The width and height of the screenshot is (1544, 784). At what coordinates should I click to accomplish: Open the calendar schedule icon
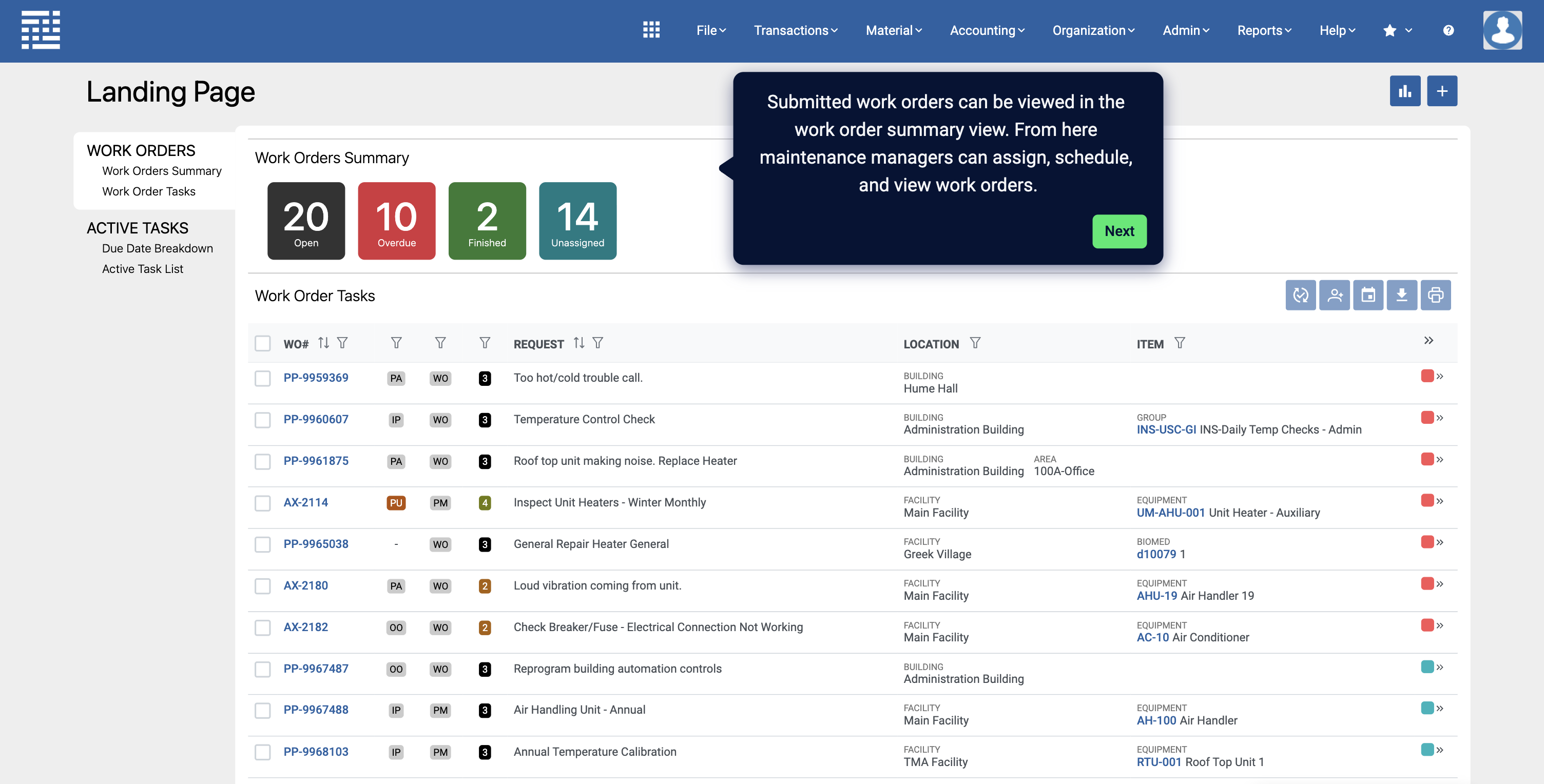1368,295
